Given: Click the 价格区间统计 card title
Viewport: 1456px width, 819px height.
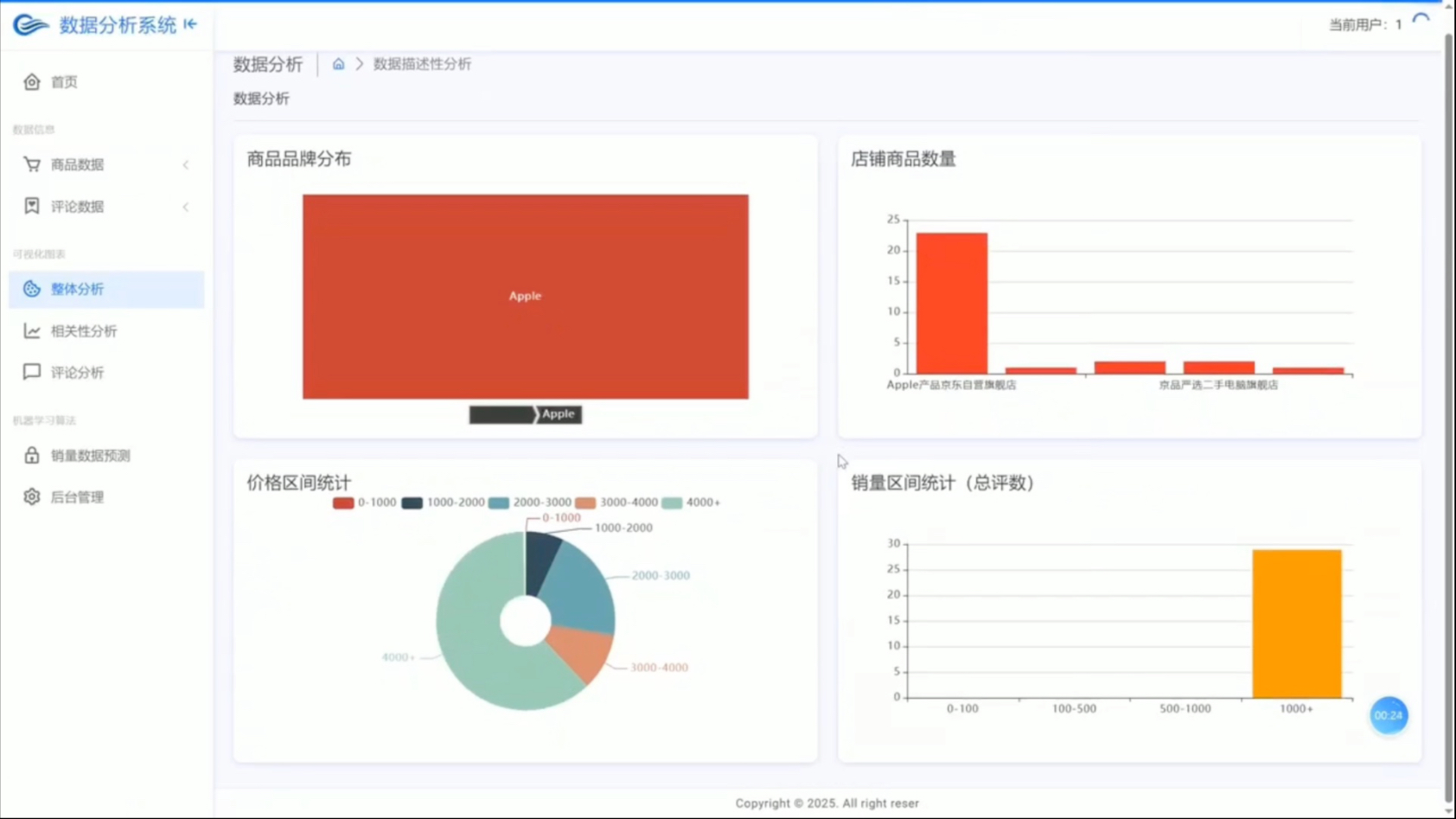Looking at the screenshot, I should pos(299,483).
